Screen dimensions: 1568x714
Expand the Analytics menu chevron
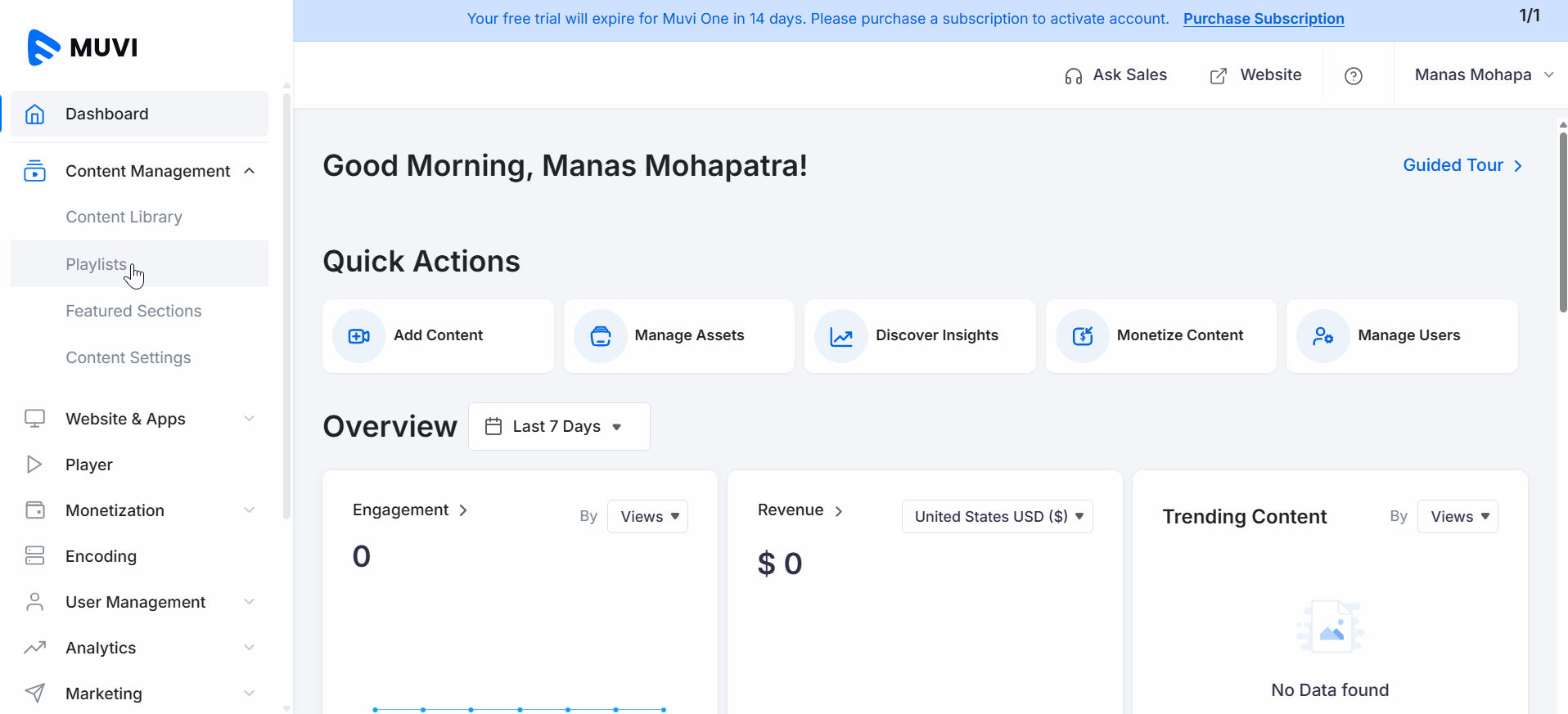250,648
